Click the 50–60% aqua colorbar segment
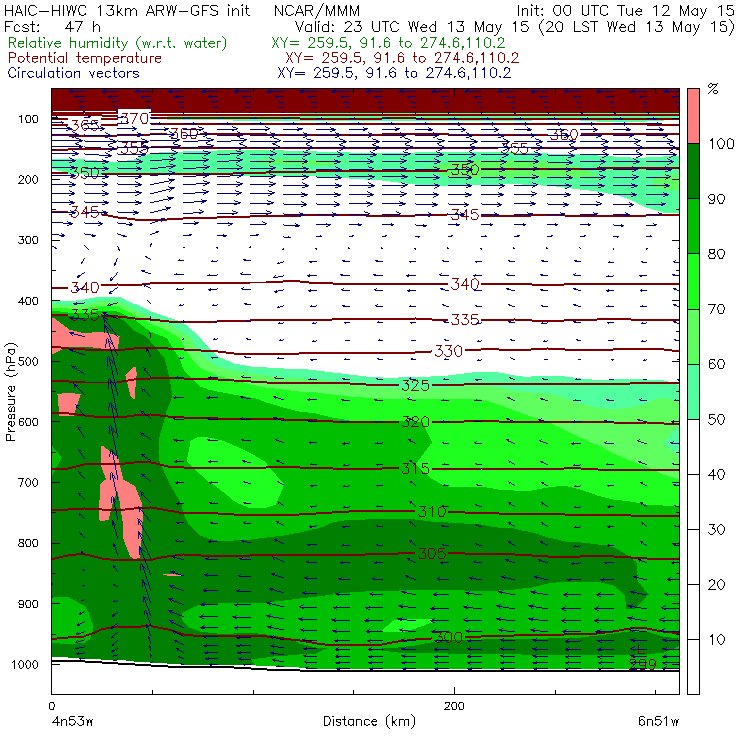 (693, 392)
